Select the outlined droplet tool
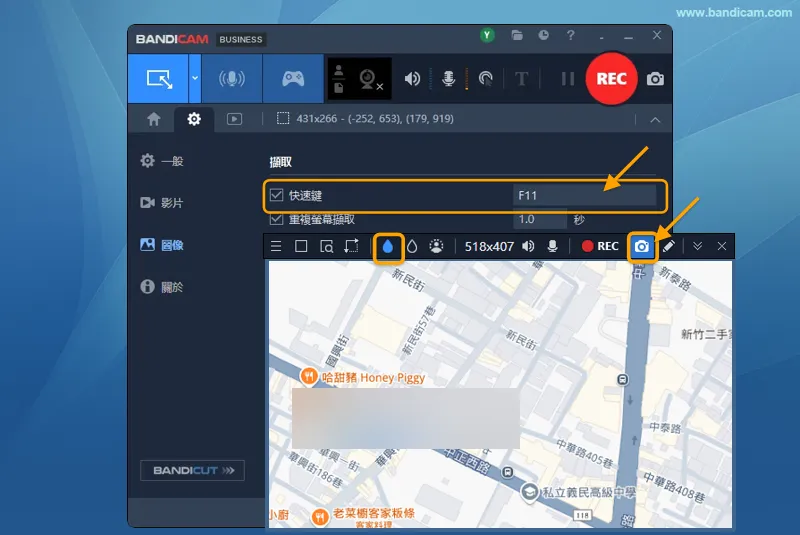 412,247
